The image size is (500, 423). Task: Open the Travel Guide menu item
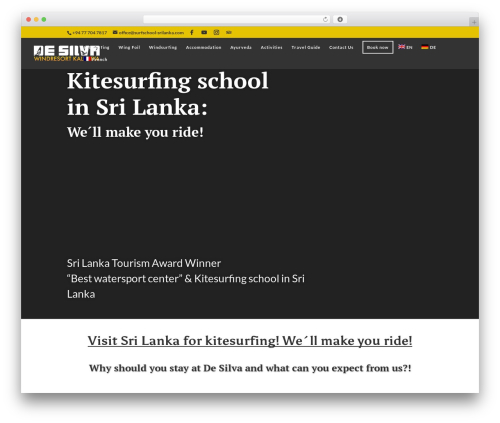click(306, 47)
